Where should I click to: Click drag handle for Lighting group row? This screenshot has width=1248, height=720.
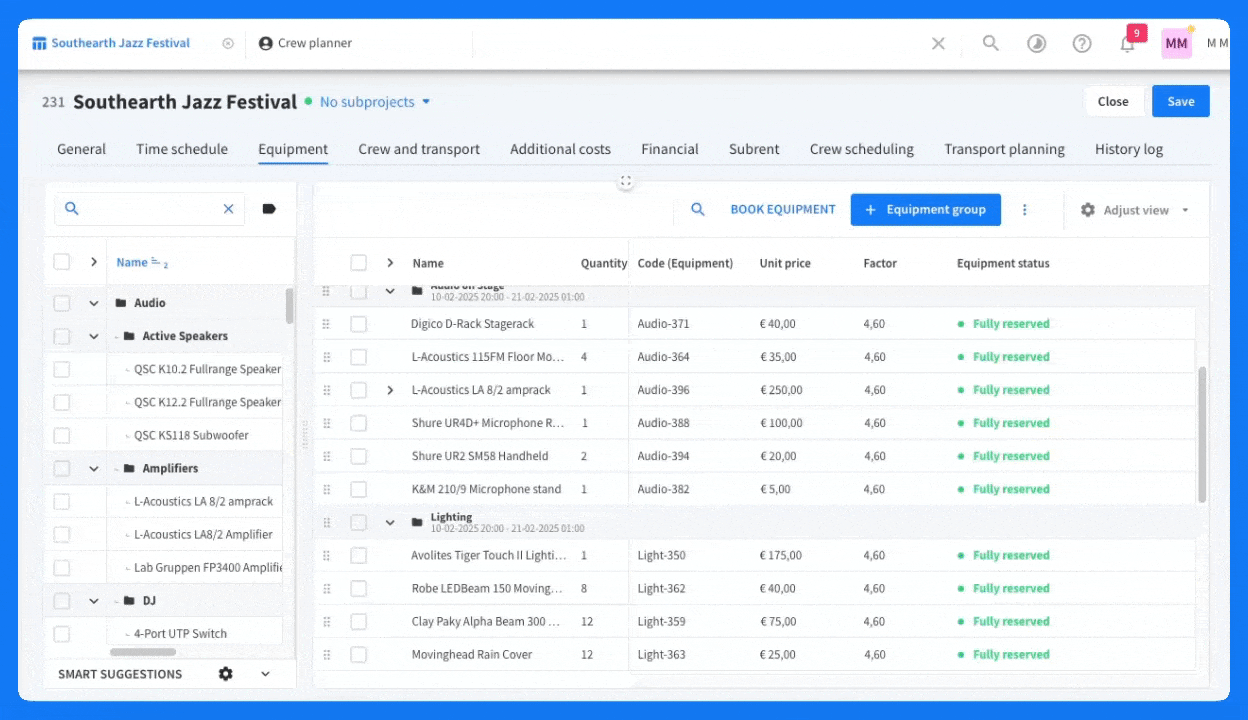click(x=326, y=522)
